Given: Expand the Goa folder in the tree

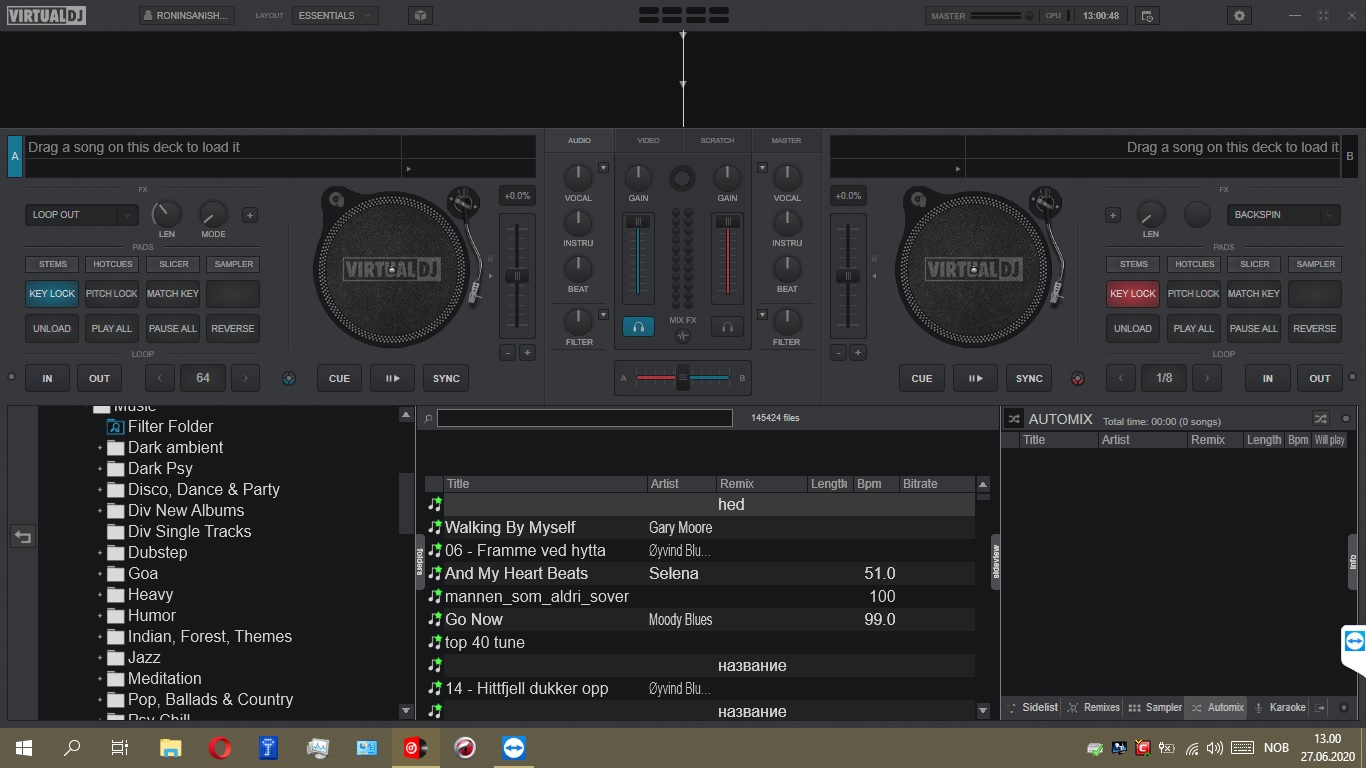Looking at the screenshot, I should point(100,574).
